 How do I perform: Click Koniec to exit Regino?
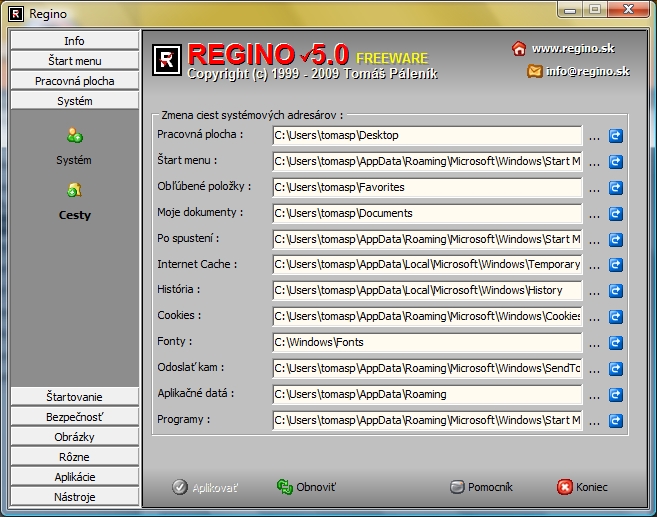(582, 487)
